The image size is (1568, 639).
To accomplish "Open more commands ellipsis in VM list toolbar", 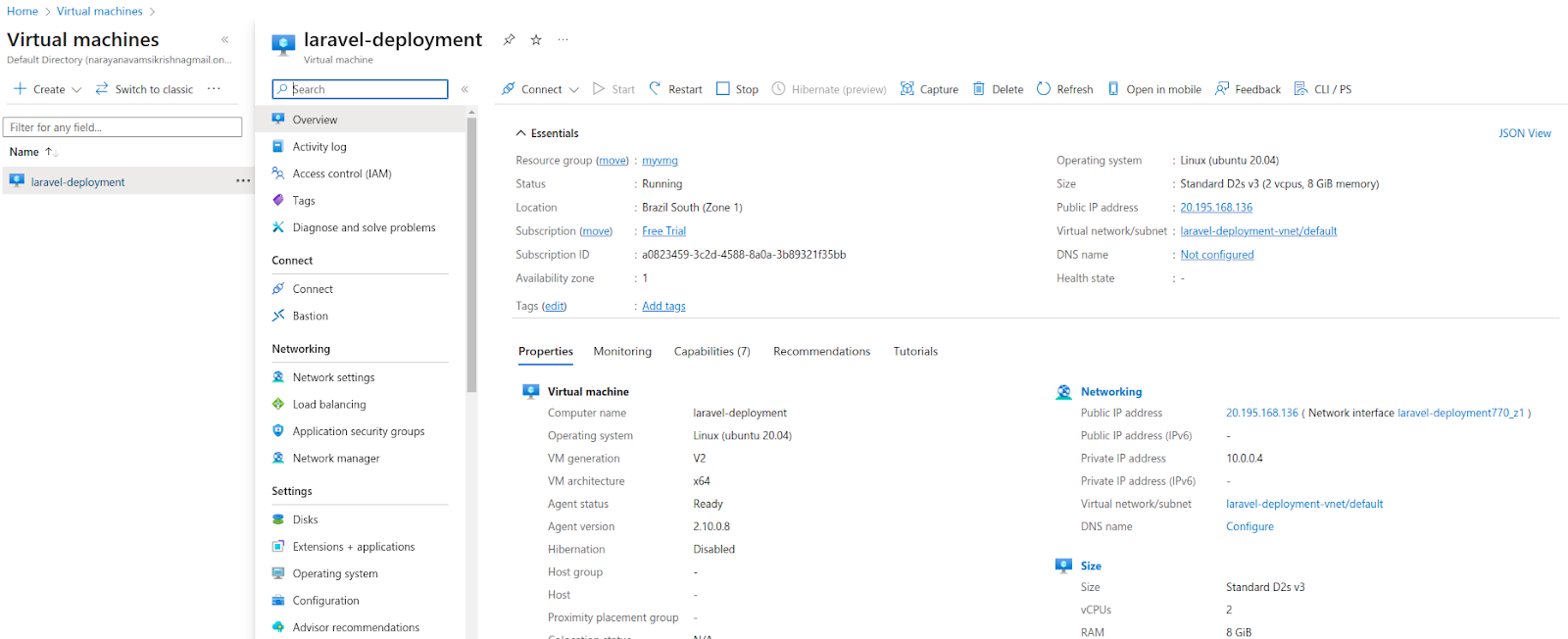I will [x=214, y=89].
